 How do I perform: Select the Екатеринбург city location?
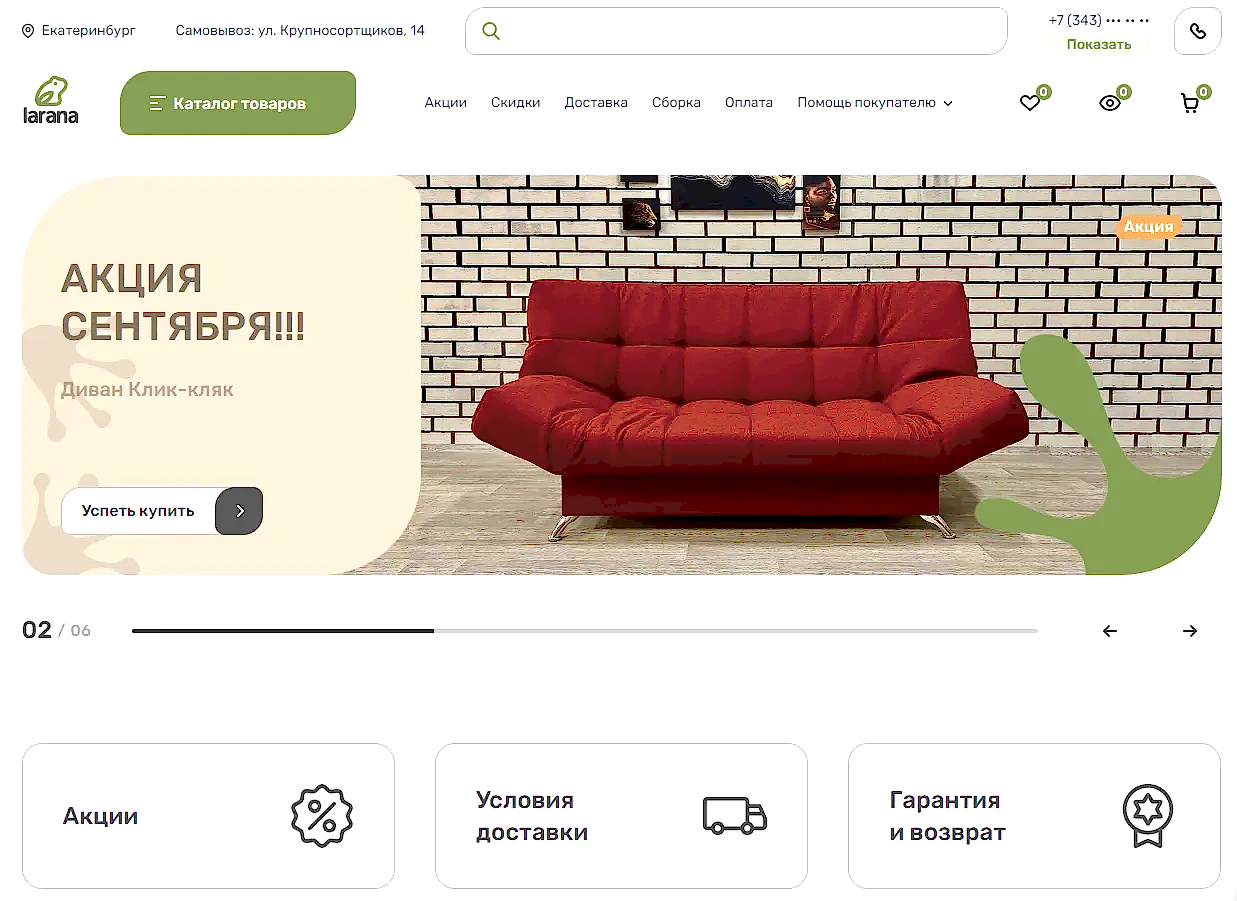pyautogui.click(x=79, y=31)
